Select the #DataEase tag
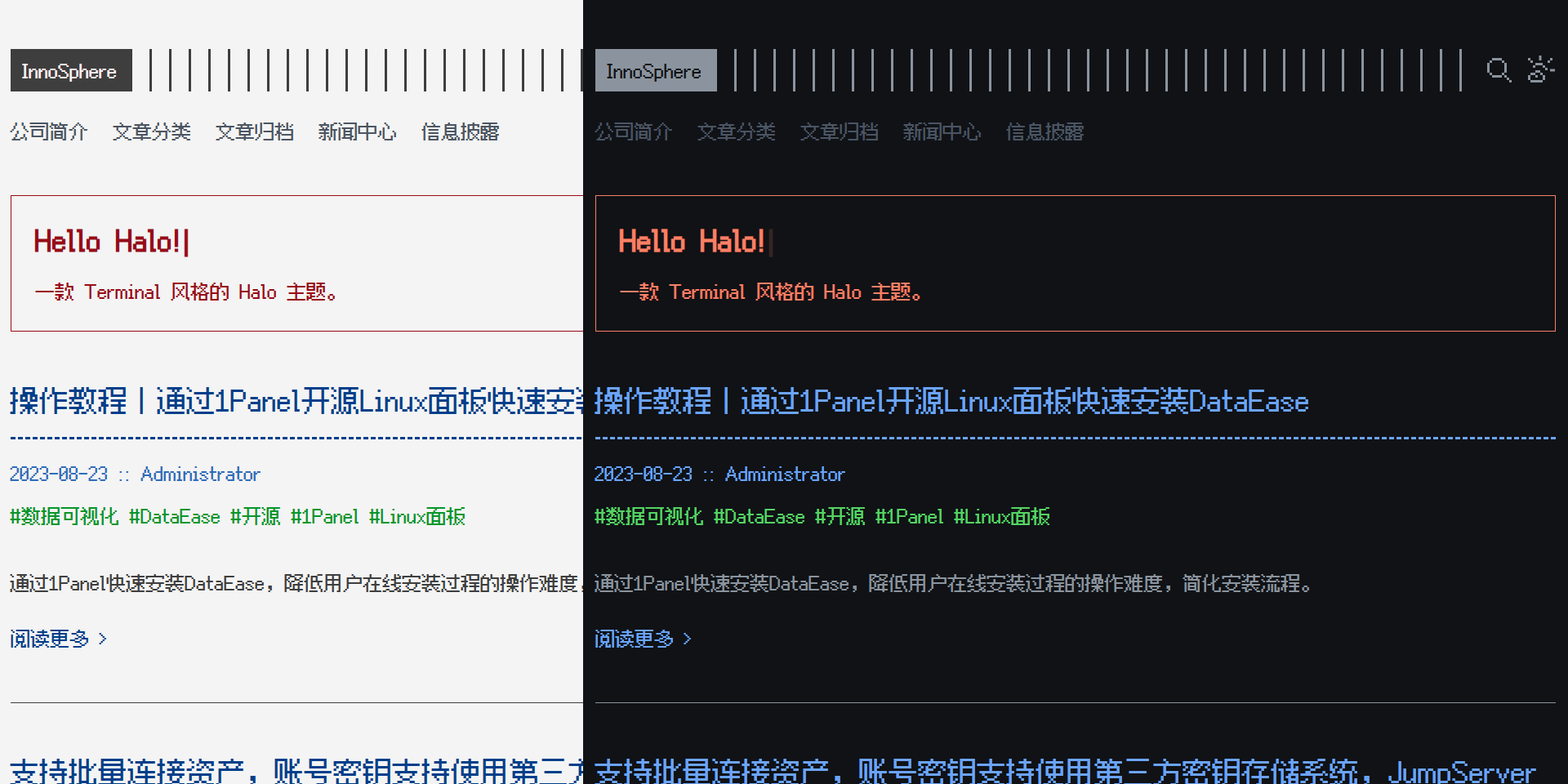 [x=174, y=517]
